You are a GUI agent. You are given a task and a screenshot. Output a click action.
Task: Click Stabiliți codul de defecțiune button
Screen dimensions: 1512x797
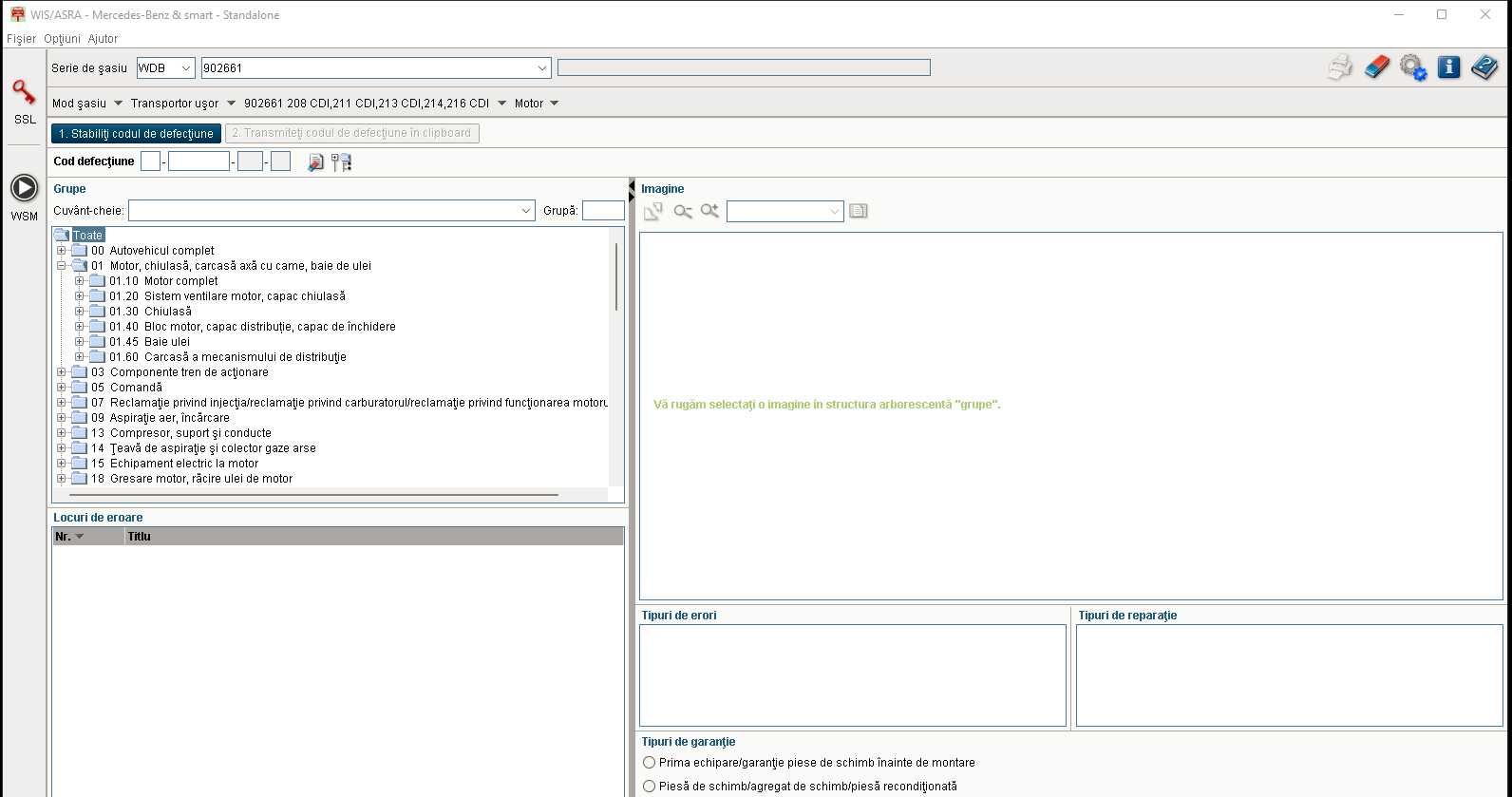pyautogui.click(x=136, y=134)
